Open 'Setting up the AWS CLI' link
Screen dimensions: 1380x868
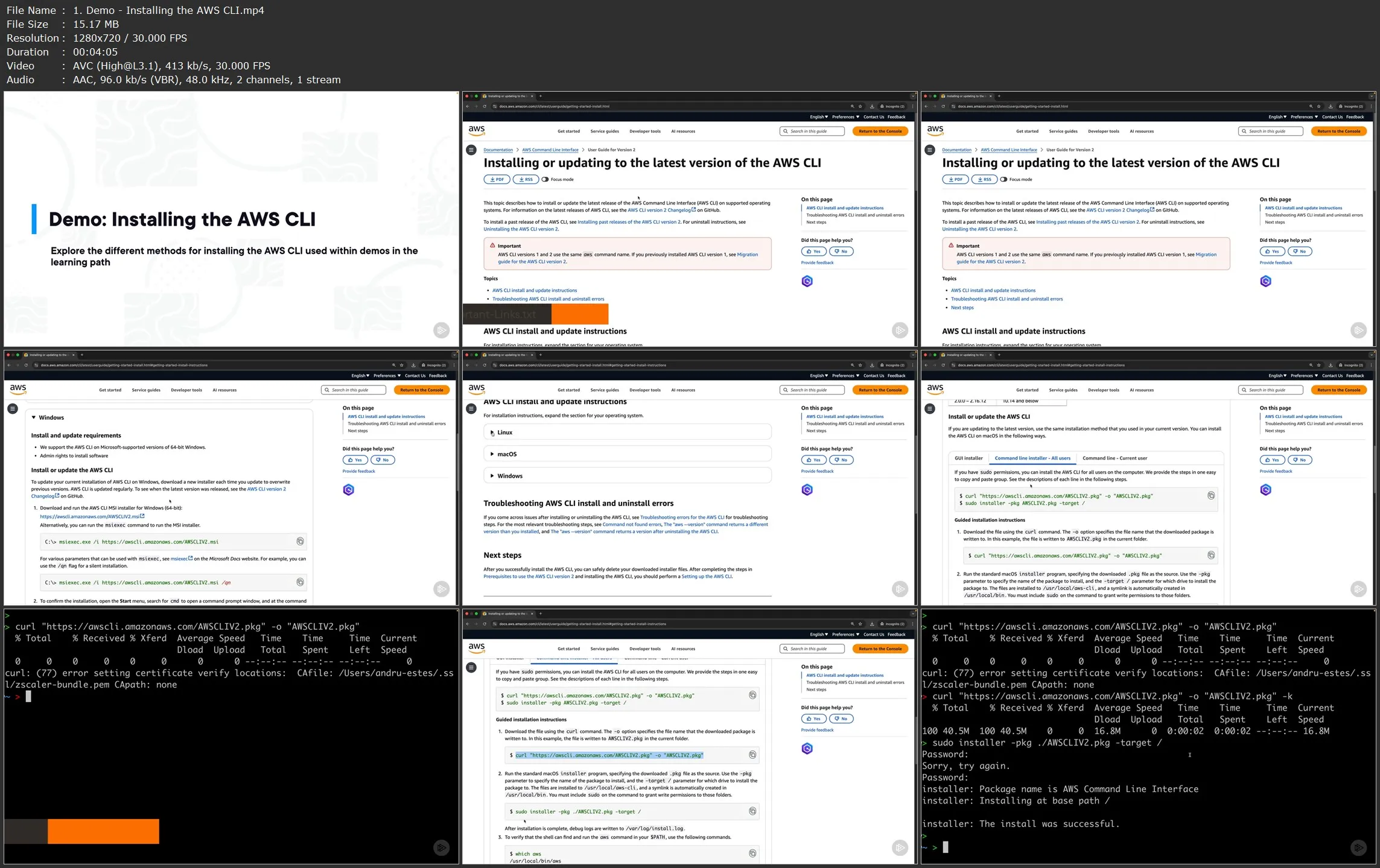coord(707,576)
